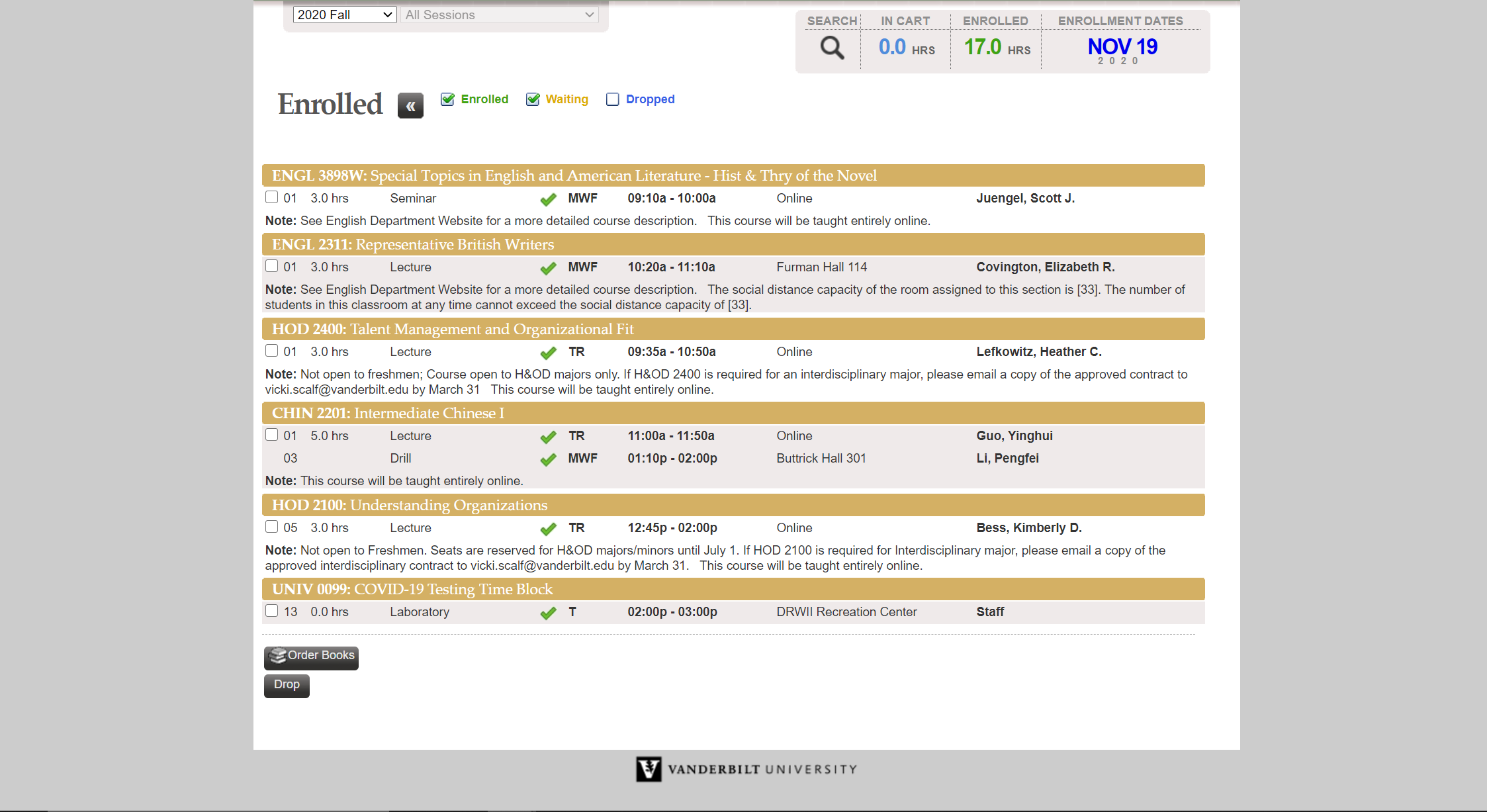Uncheck the Enrolled filter checkbox

coord(447,99)
